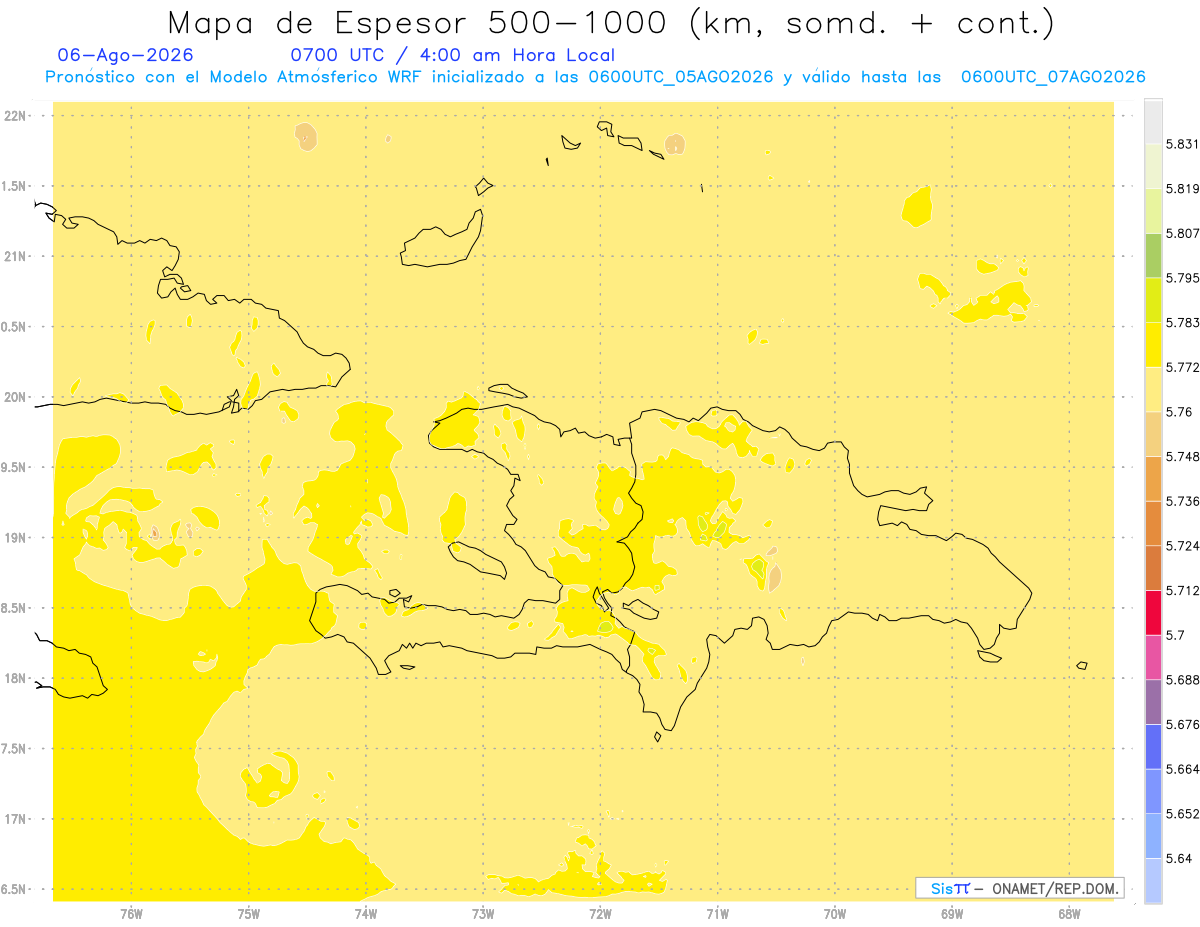Click the 72W longitude axis label
The image size is (1200, 927).
[600, 914]
